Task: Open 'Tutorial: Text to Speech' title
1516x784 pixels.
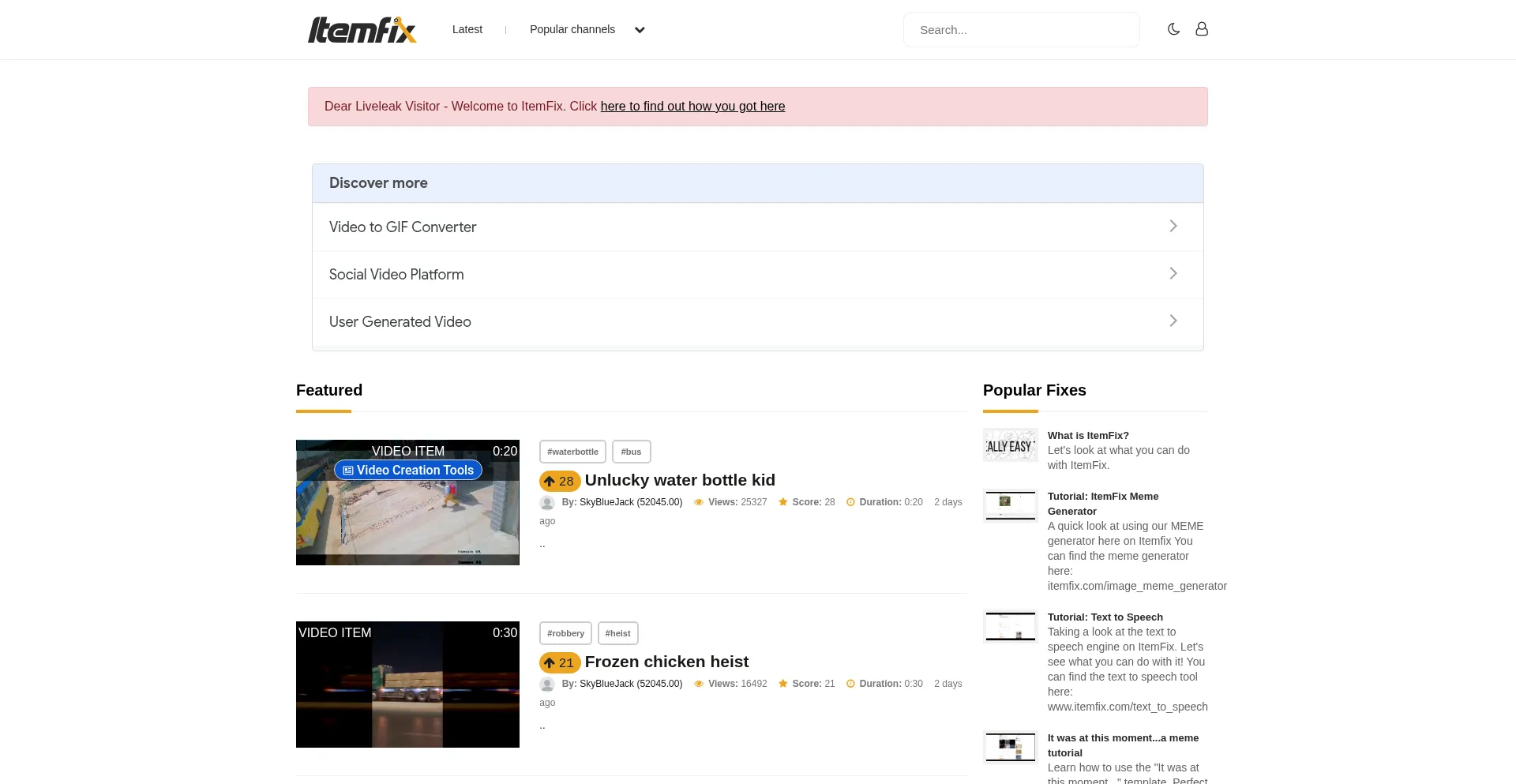Action: coord(1105,617)
